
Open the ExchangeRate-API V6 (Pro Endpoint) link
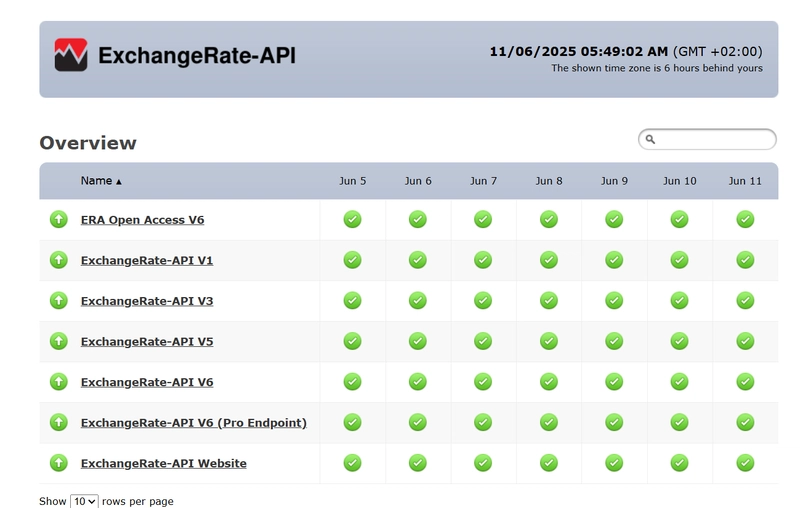pyautogui.click(x=194, y=423)
